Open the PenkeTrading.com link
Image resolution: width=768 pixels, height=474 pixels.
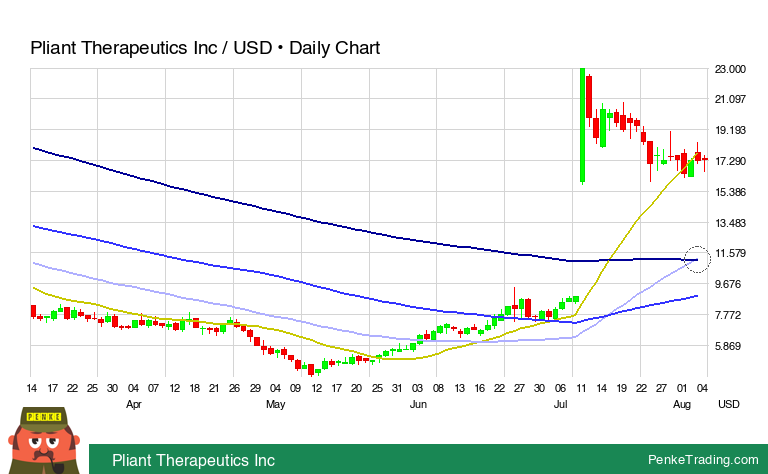click(703, 459)
